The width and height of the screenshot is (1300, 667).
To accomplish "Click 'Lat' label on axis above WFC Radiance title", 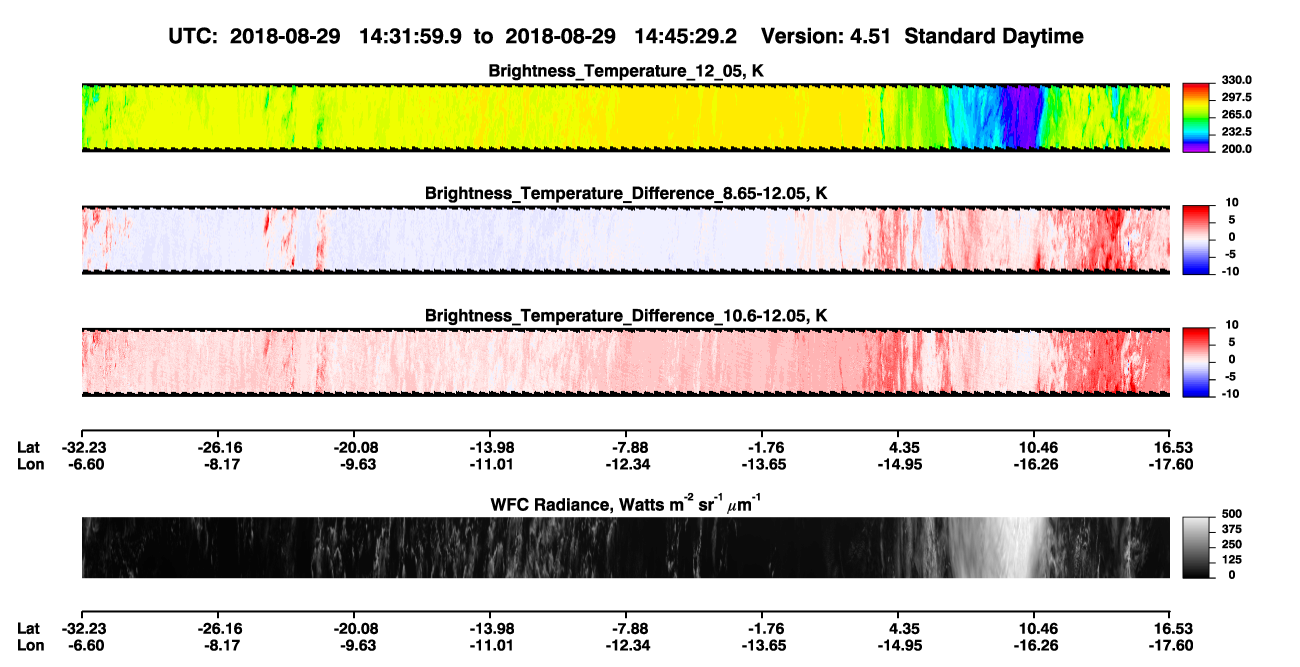I will pyautogui.click(x=29, y=447).
